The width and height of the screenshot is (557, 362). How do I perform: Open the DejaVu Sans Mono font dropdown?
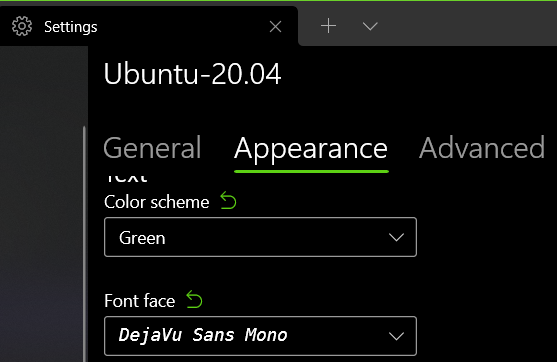(x=260, y=336)
